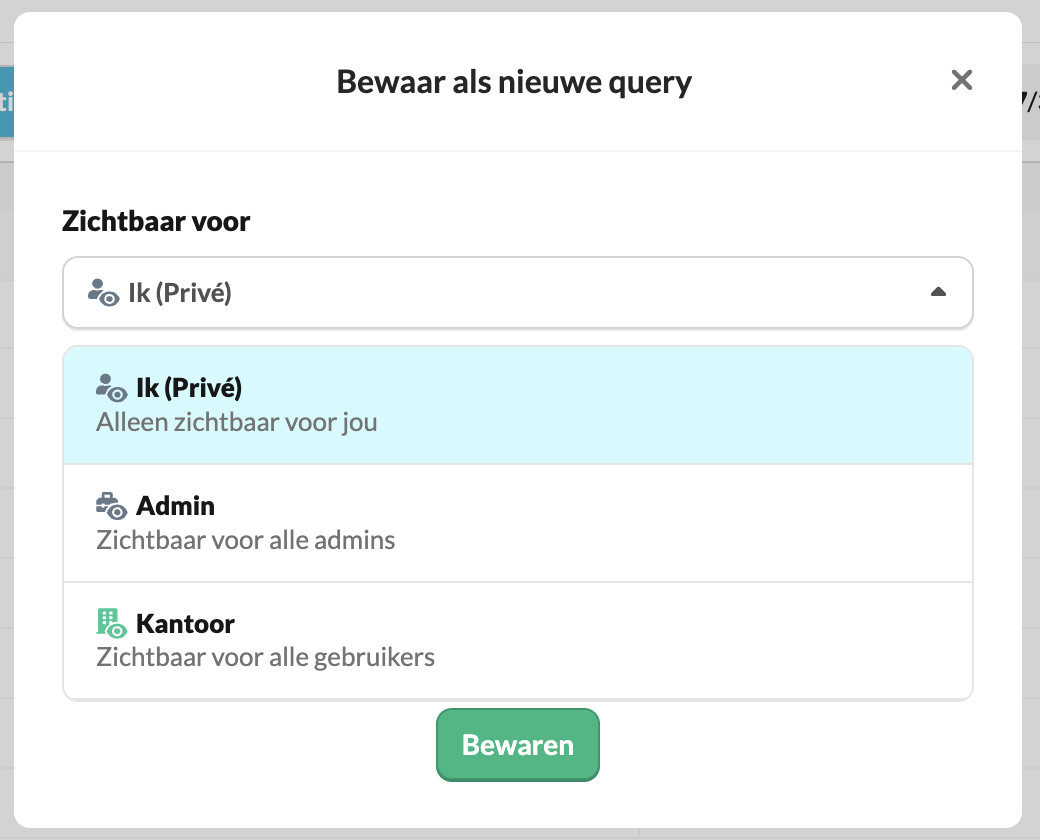Click the 'Zichtbaar voor alle gebruikers' description

266,658
